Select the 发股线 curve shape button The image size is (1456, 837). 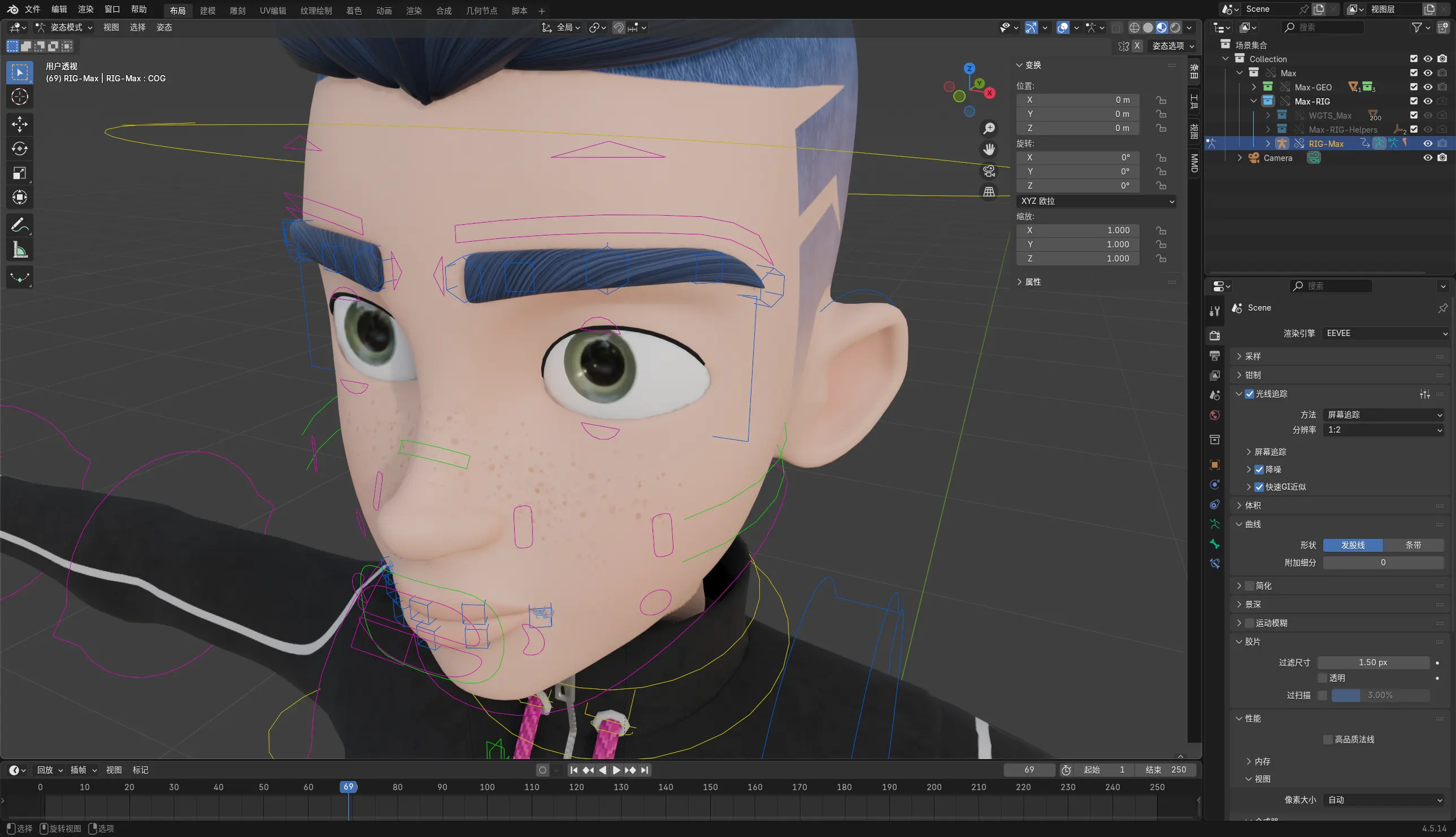coord(1353,545)
